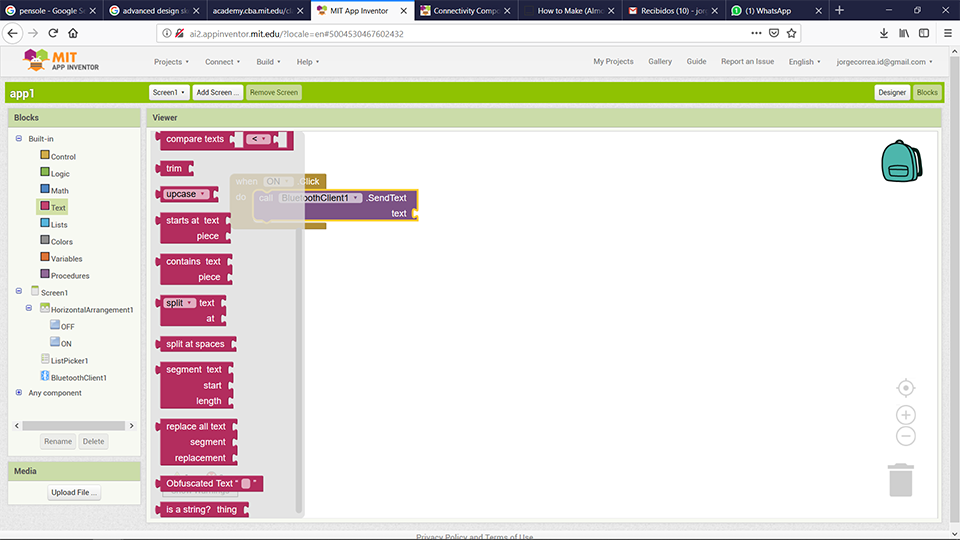
Task: Click the Upload File button
Action: click(x=74, y=492)
